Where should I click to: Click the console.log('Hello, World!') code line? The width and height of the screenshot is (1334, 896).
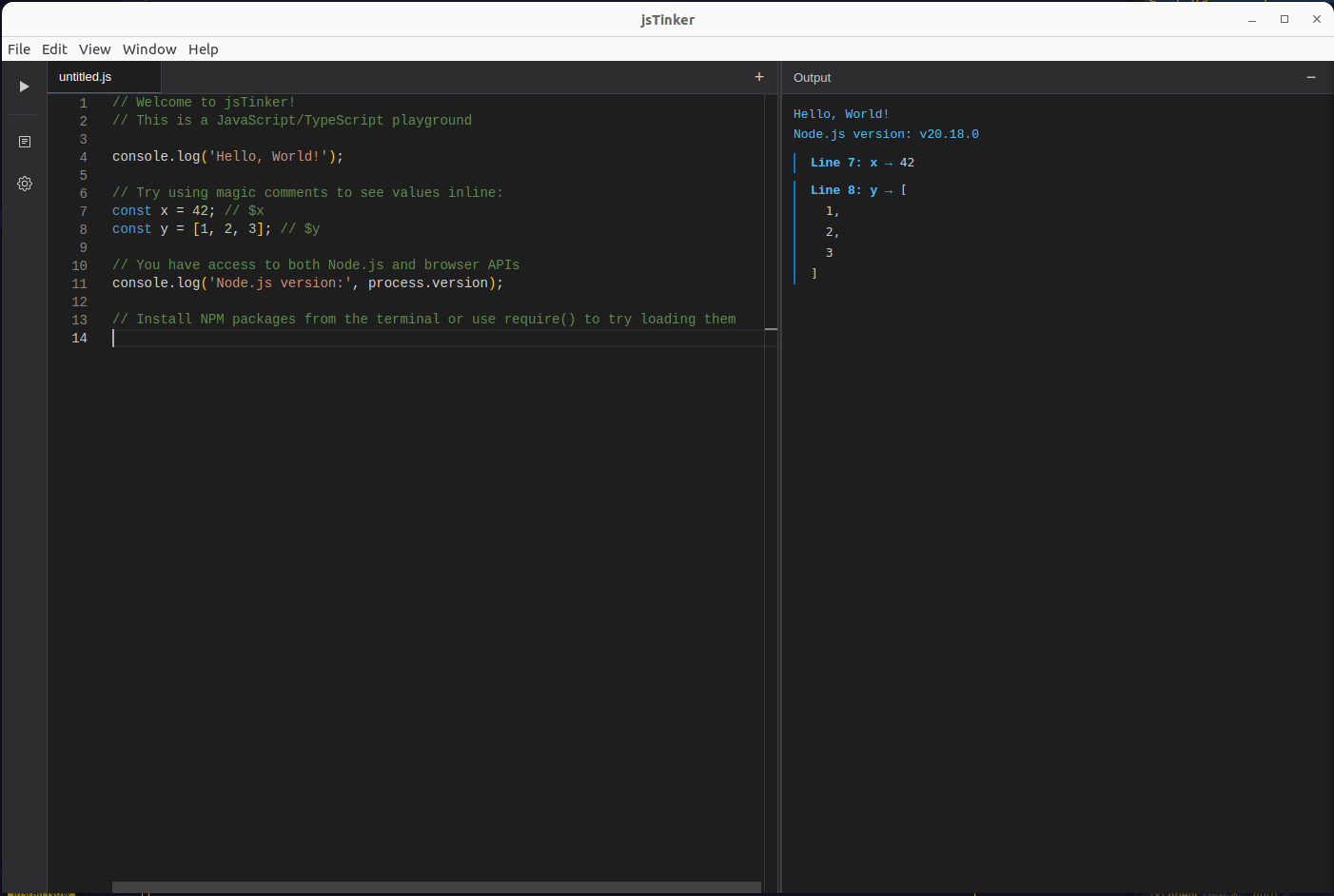(x=227, y=157)
